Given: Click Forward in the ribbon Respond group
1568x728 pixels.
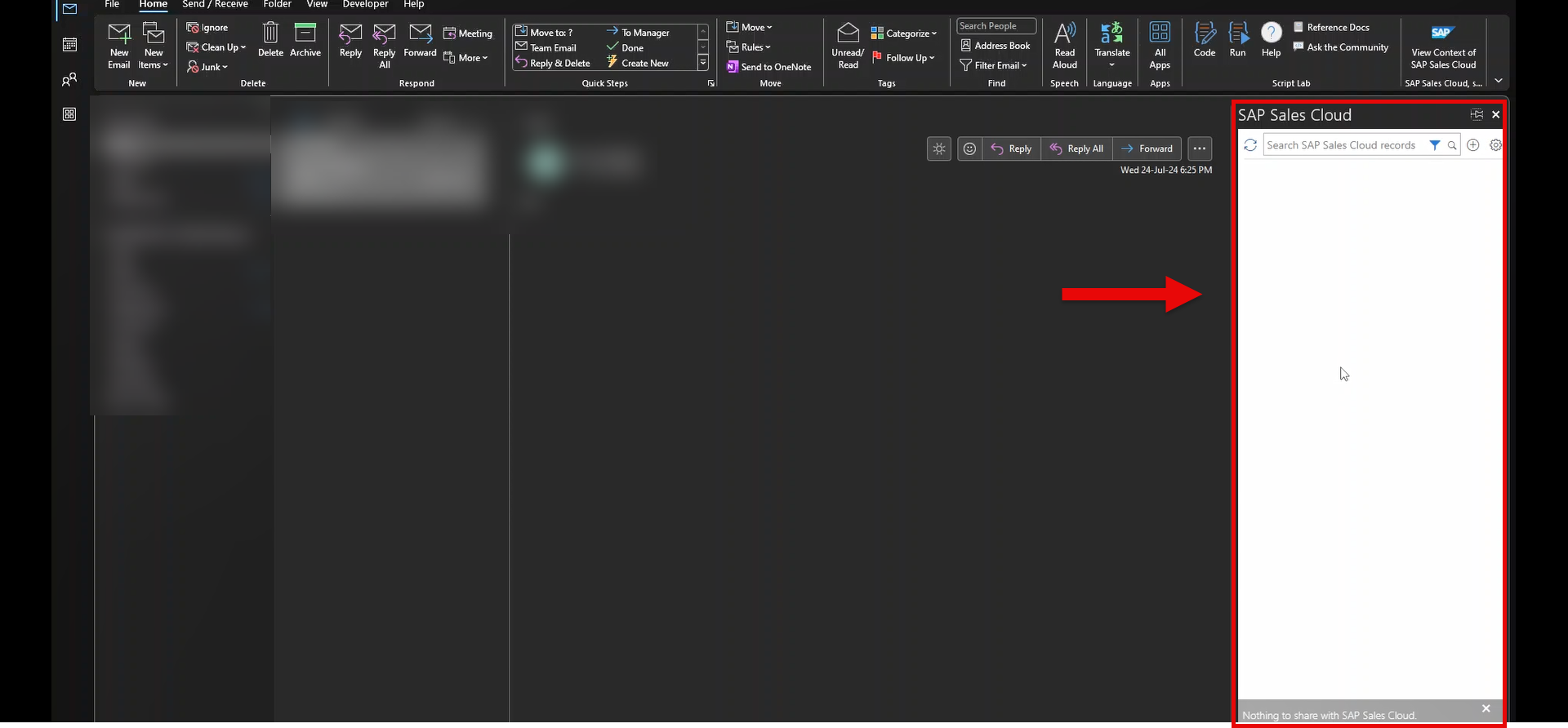Looking at the screenshot, I should point(420,40).
